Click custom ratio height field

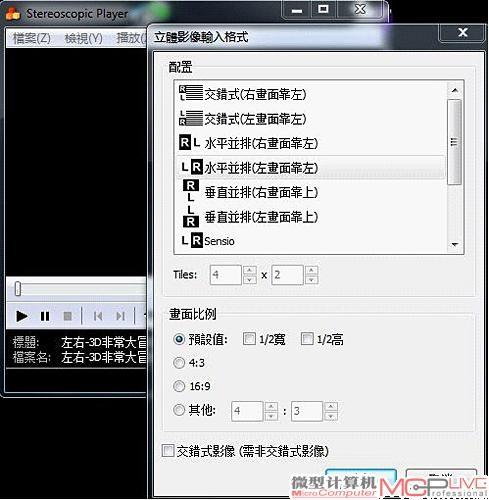click(x=307, y=411)
